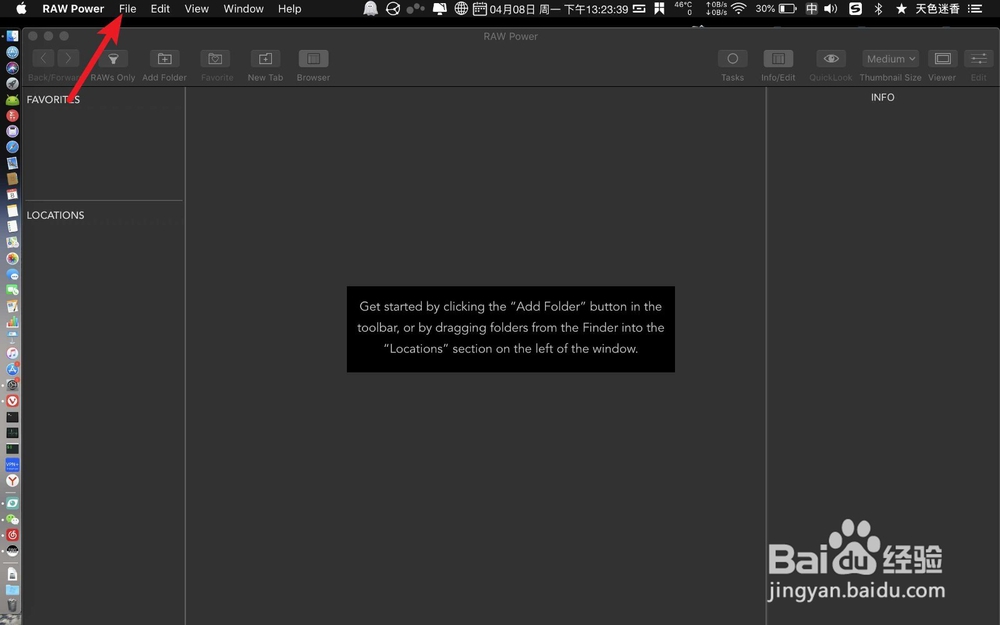Screen dimensions: 1000x625
Task: Switch to the Viewer mode
Action: point(943,59)
